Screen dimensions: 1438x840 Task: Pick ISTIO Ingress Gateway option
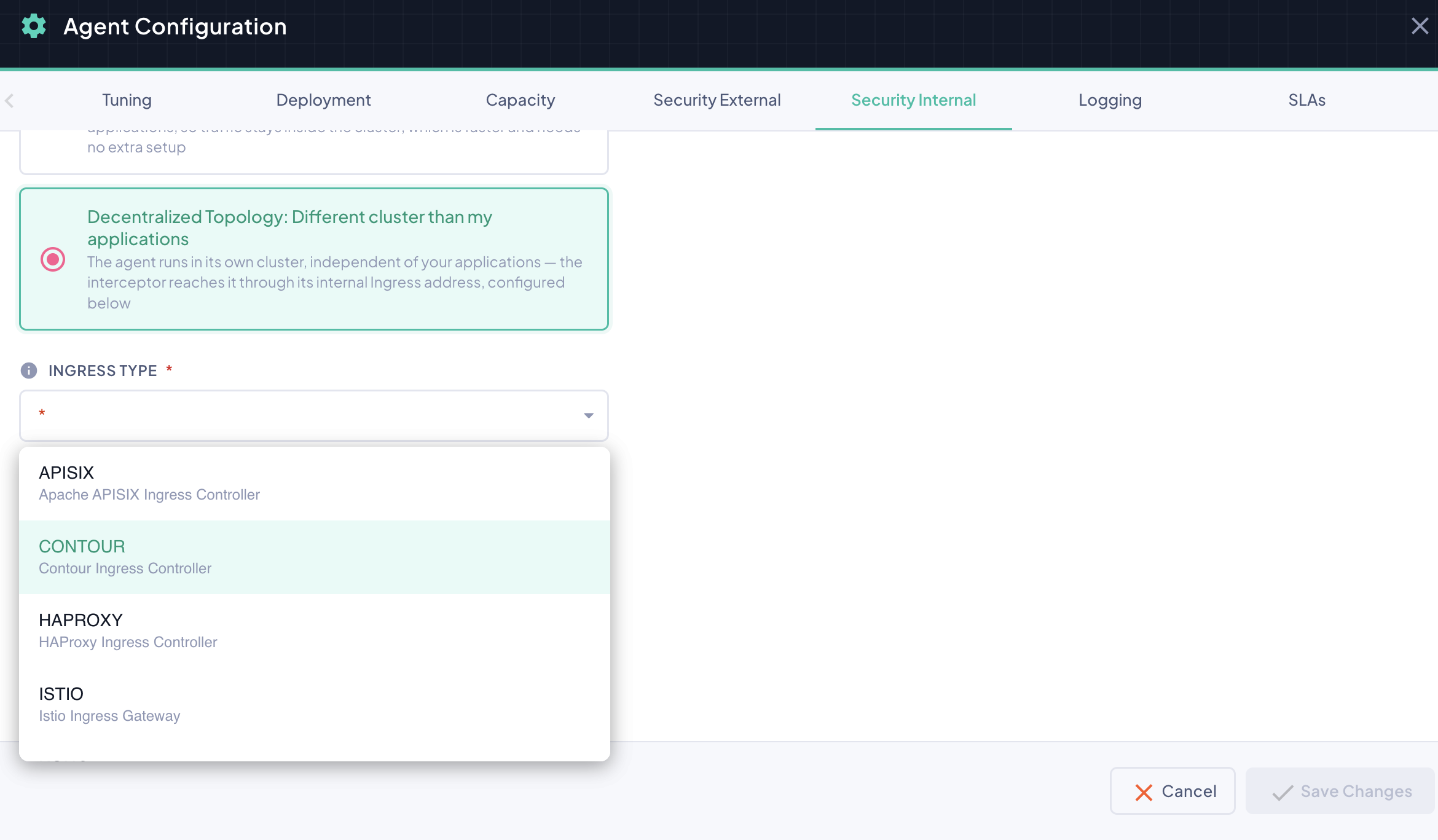[315, 705]
